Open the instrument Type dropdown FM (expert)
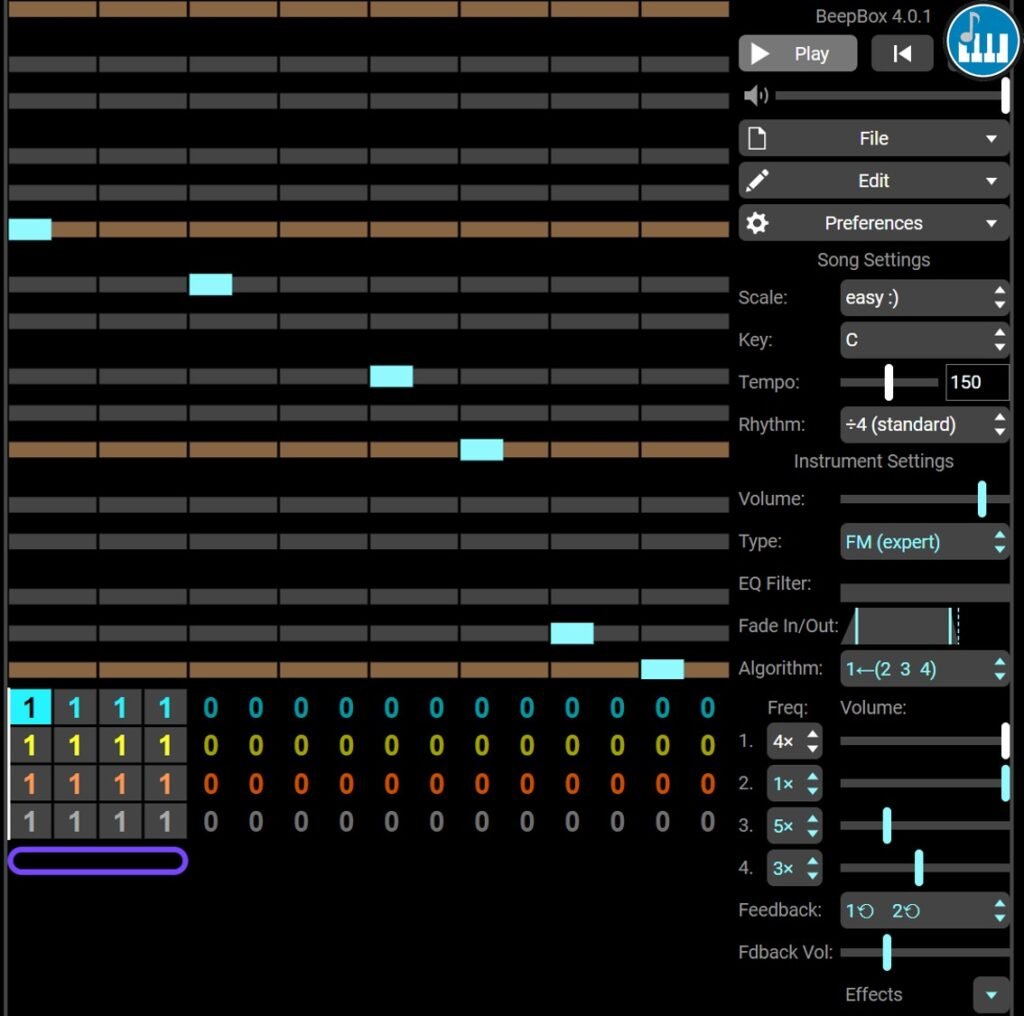The width and height of the screenshot is (1024, 1016). point(924,541)
